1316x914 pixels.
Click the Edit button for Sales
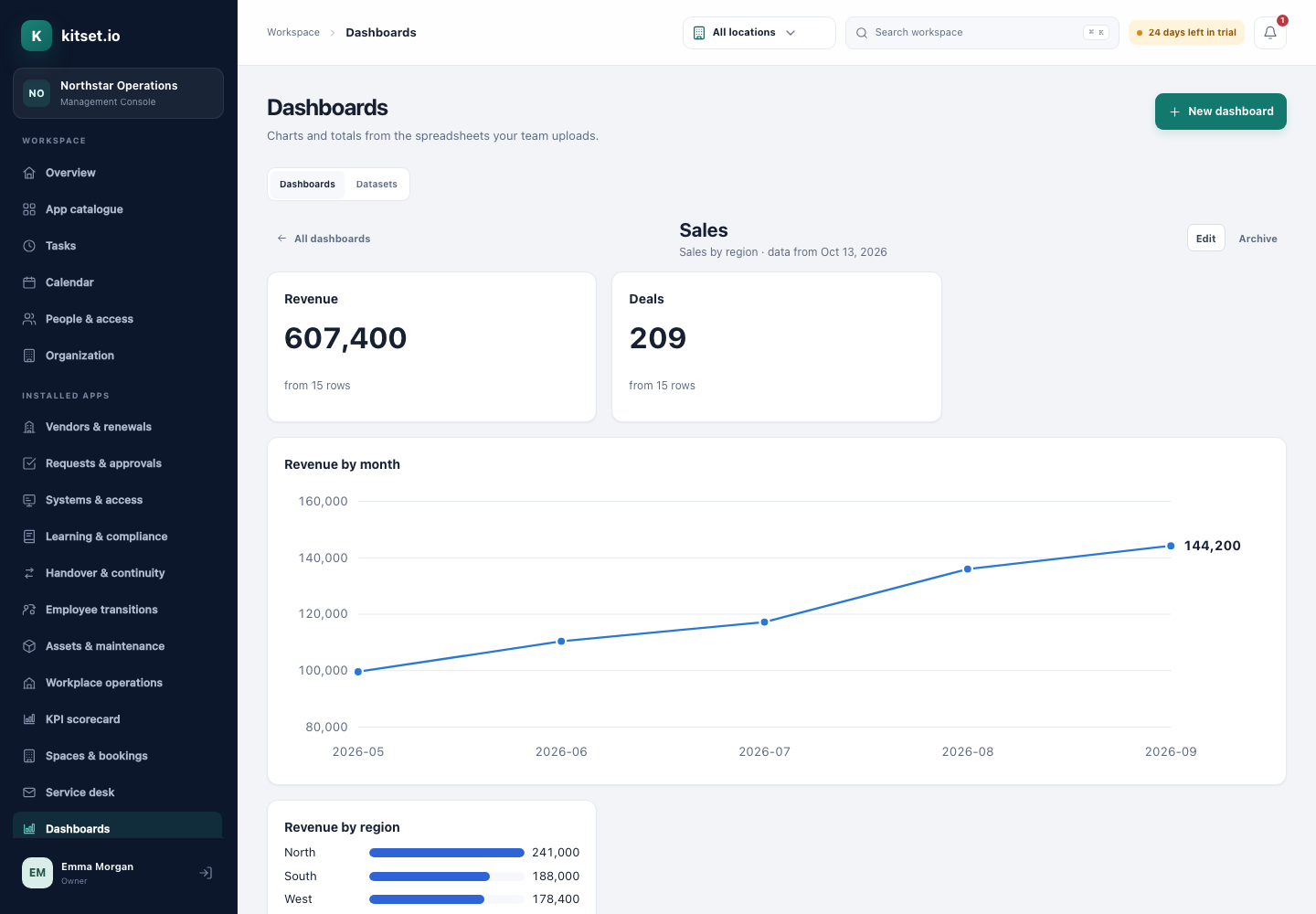[x=1206, y=239]
